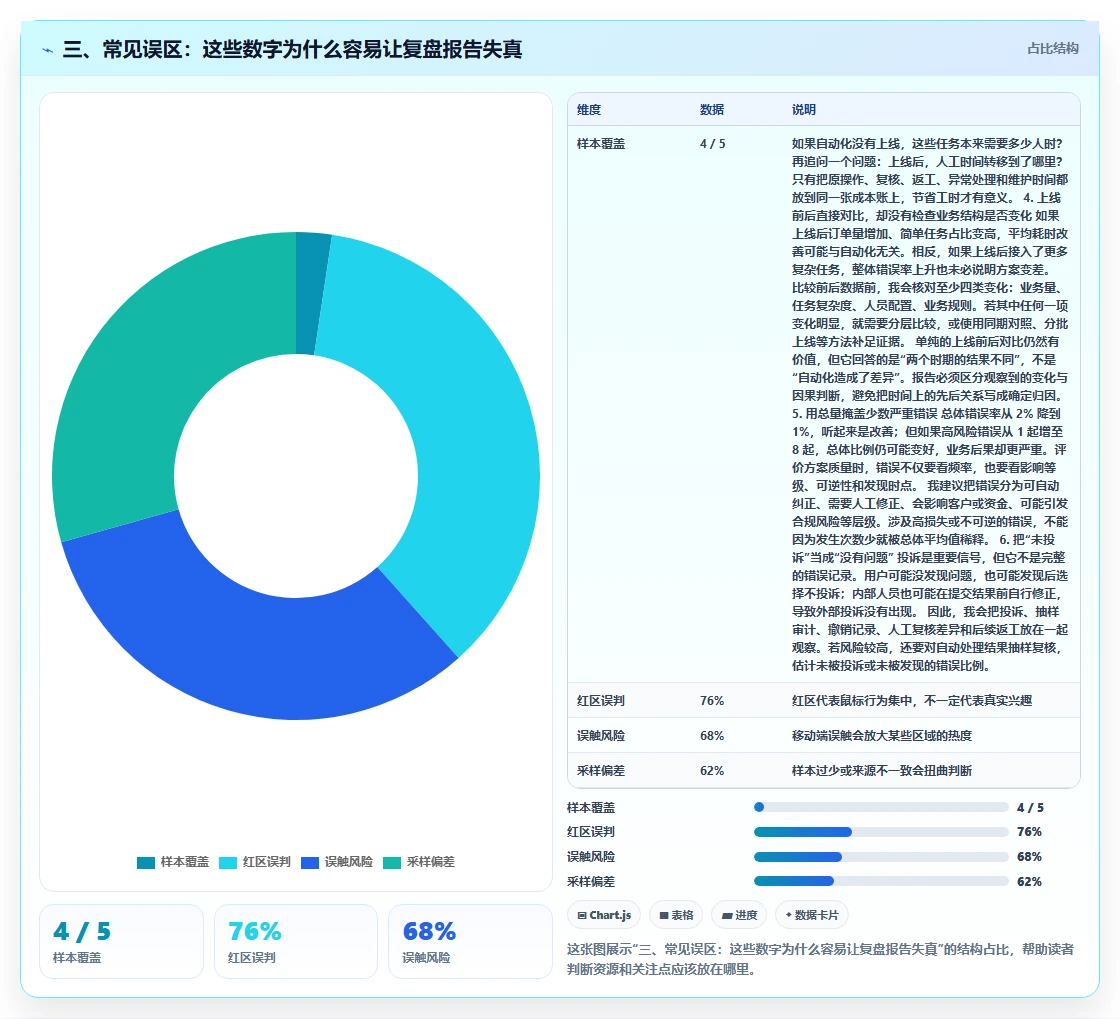
Task: Click the 62% progress value label
Action: (x=1029, y=881)
